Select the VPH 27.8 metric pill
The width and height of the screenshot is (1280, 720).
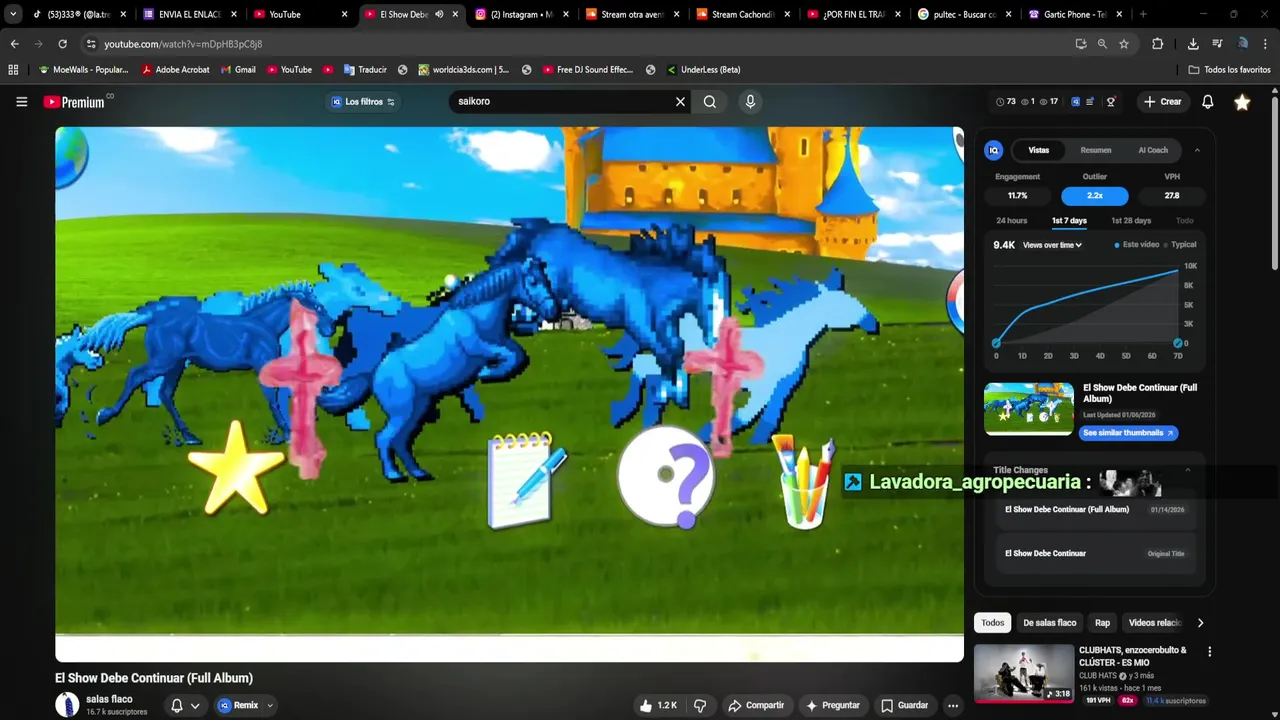[x=1172, y=196]
